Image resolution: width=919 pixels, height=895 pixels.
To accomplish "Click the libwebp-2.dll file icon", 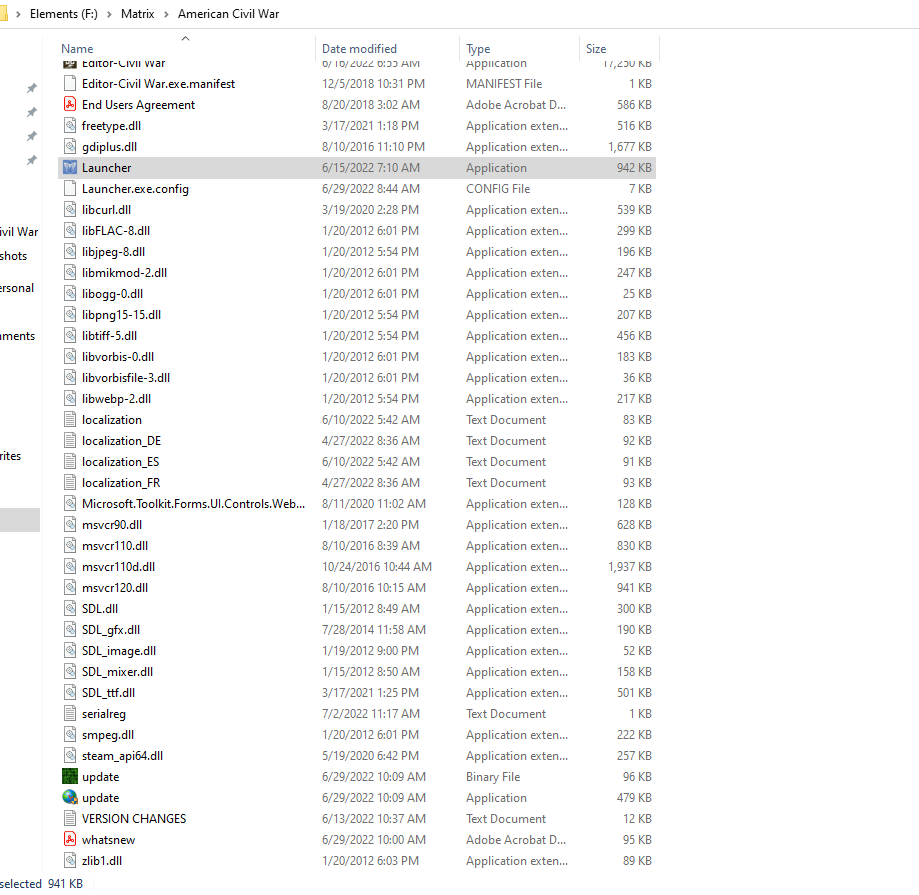I will coord(70,399).
